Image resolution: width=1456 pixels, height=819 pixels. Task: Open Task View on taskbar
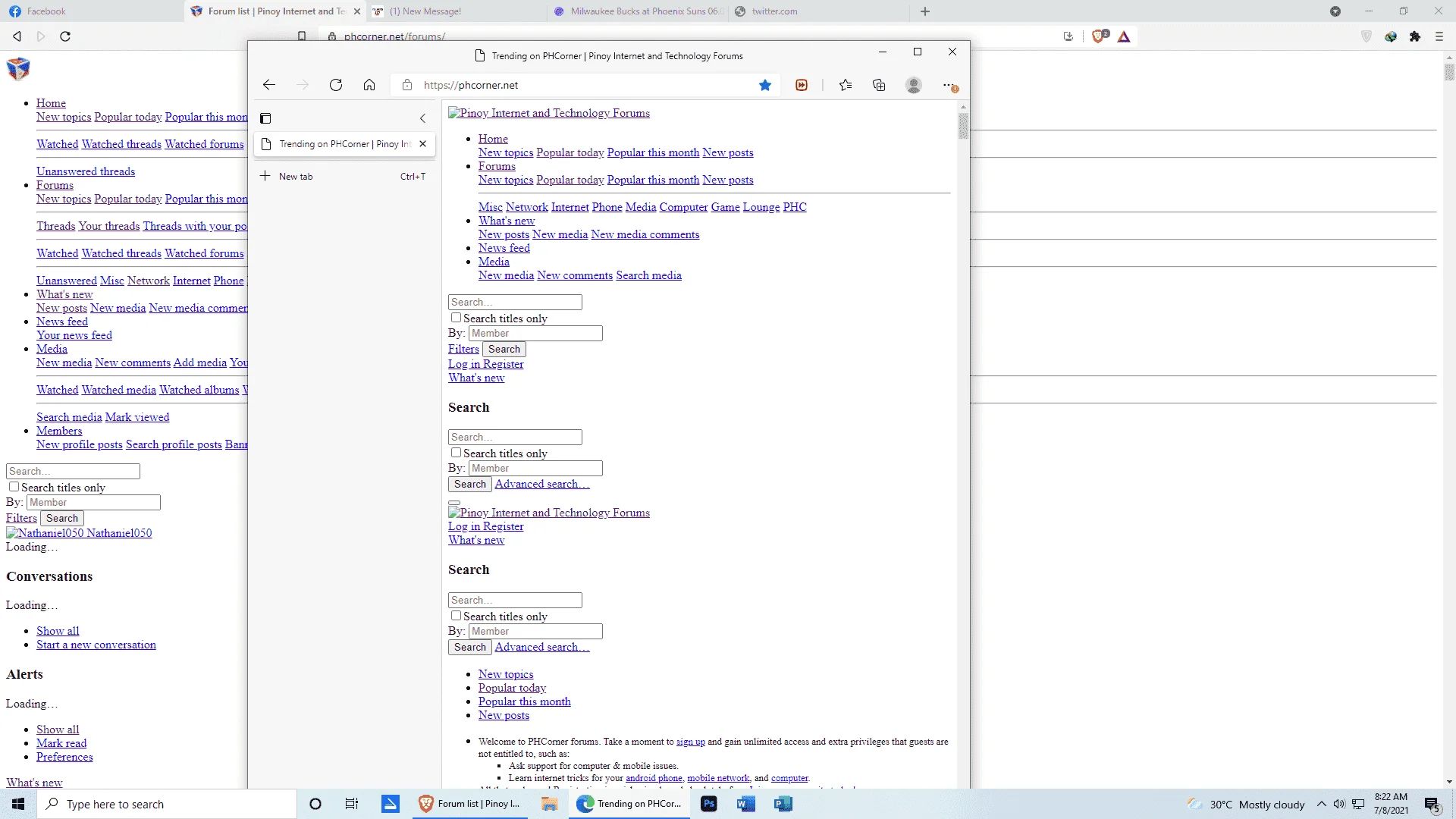click(352, 804)
